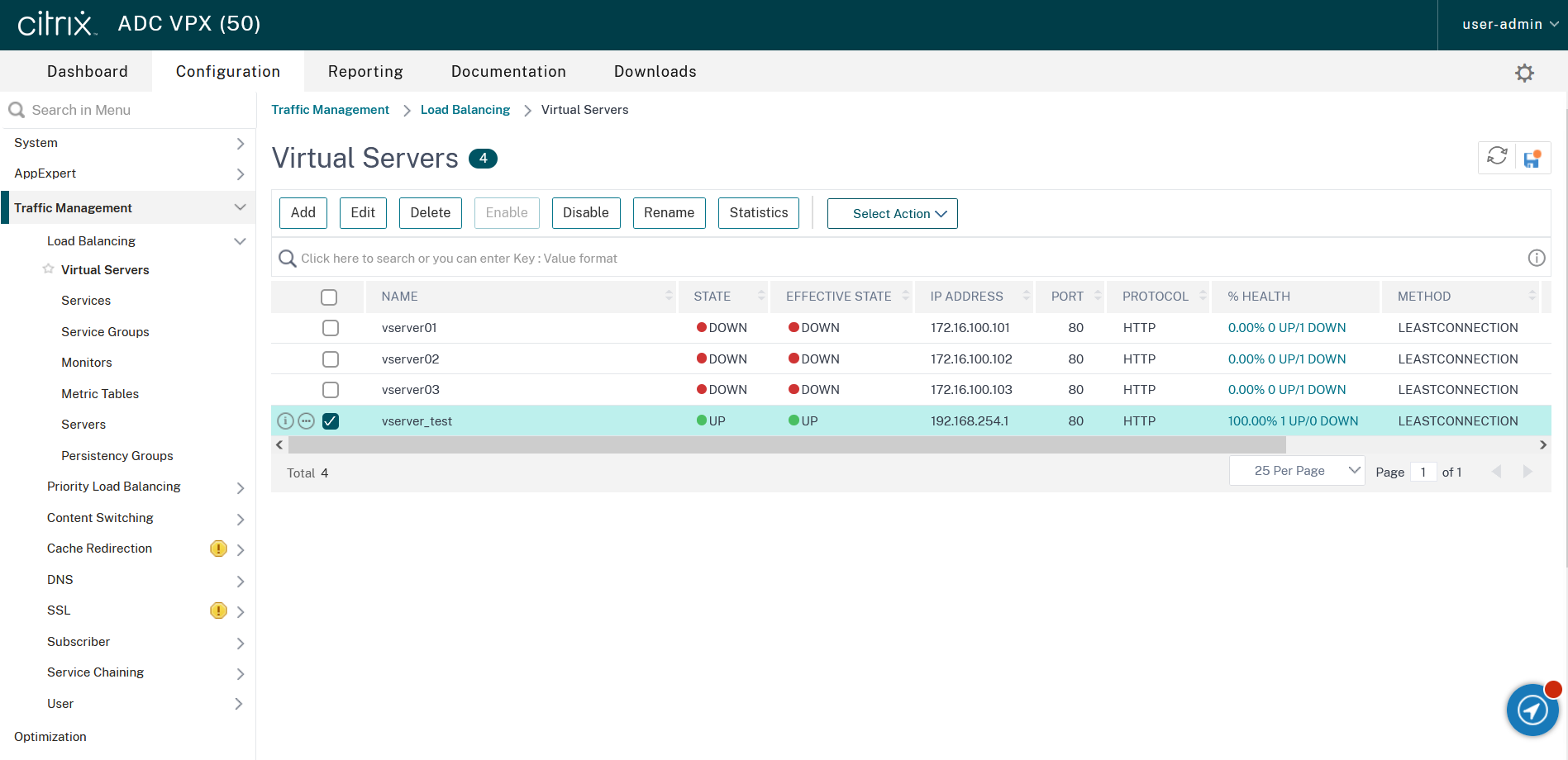Click the Load Balancing breadcrumb link
Image resolution: width=1568 pixels, height=760 pixels.
pos(465,110)
